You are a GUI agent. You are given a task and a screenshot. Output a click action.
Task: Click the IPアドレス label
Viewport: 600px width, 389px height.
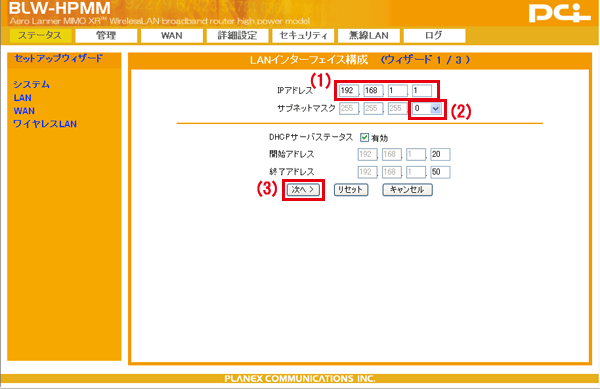pyautogui.click(x=295, y=91)
